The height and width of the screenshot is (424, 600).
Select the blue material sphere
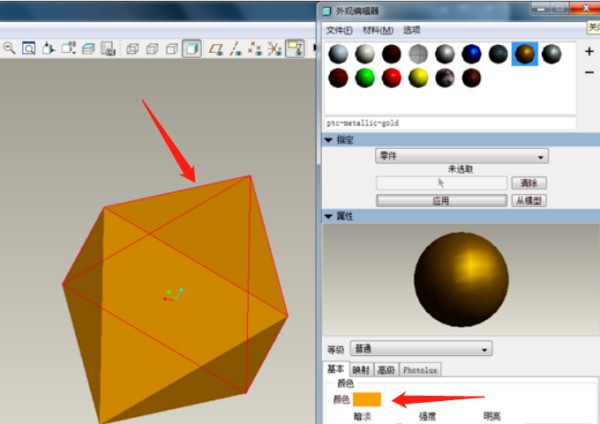click(471, 55)
